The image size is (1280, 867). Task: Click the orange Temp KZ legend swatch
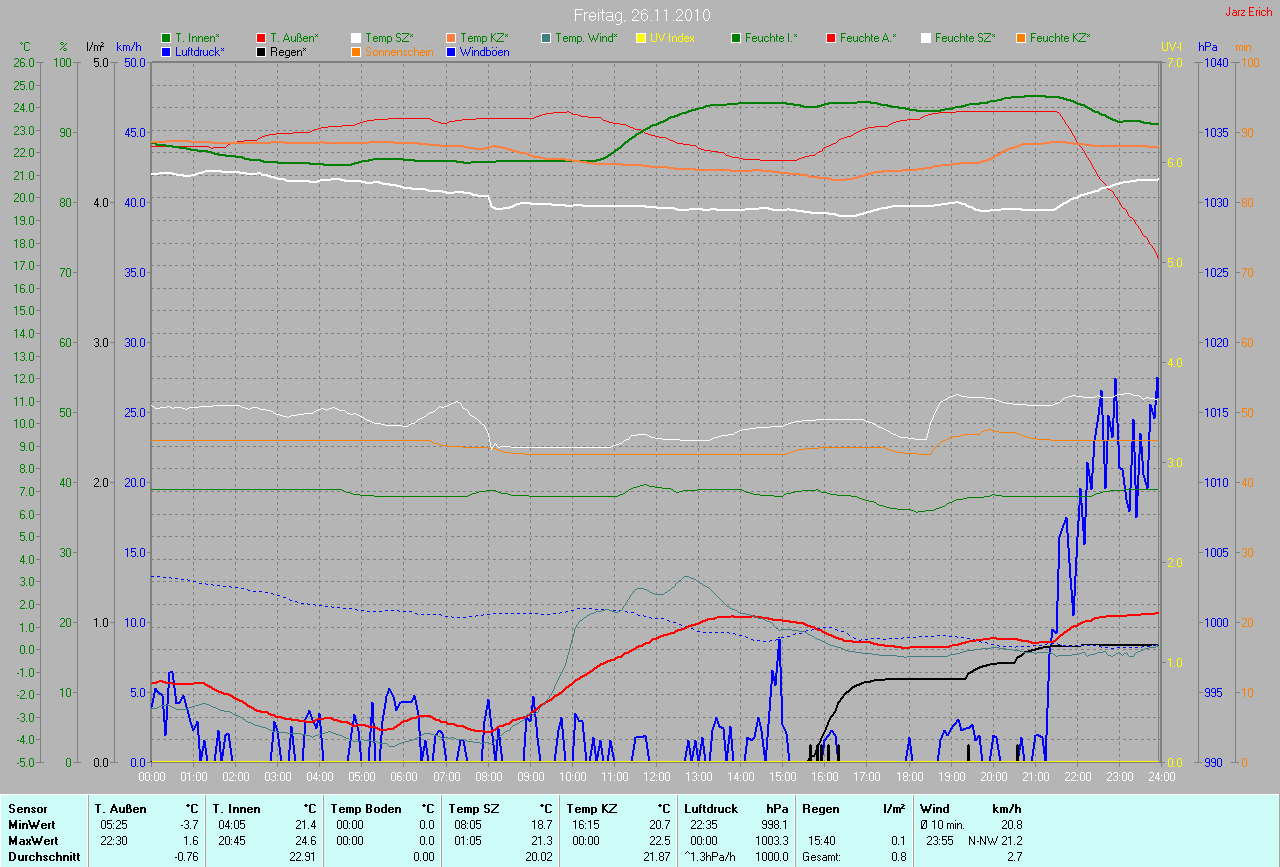click(x=451, y=38)
